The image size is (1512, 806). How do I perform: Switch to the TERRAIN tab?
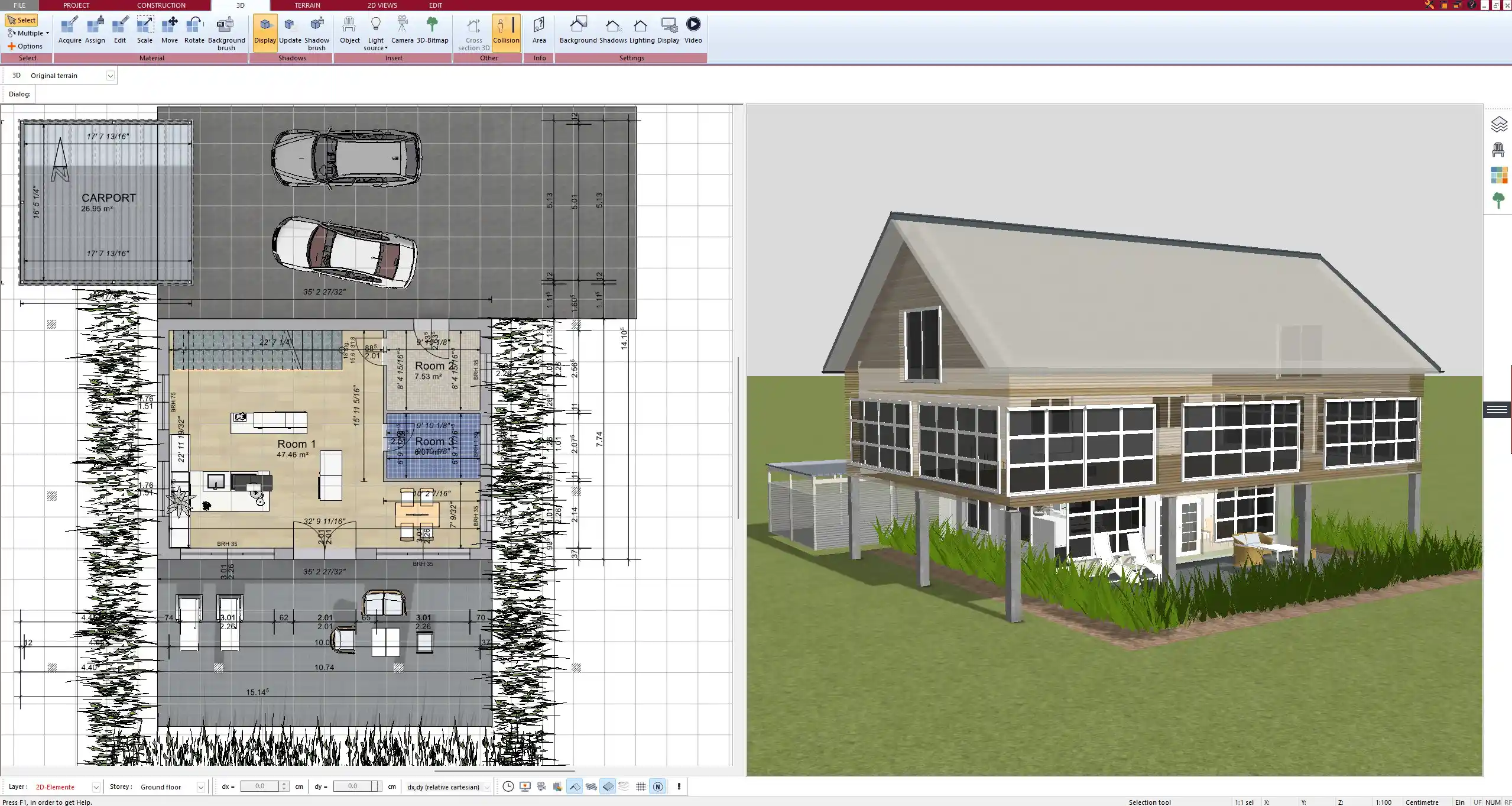[307, 5]
